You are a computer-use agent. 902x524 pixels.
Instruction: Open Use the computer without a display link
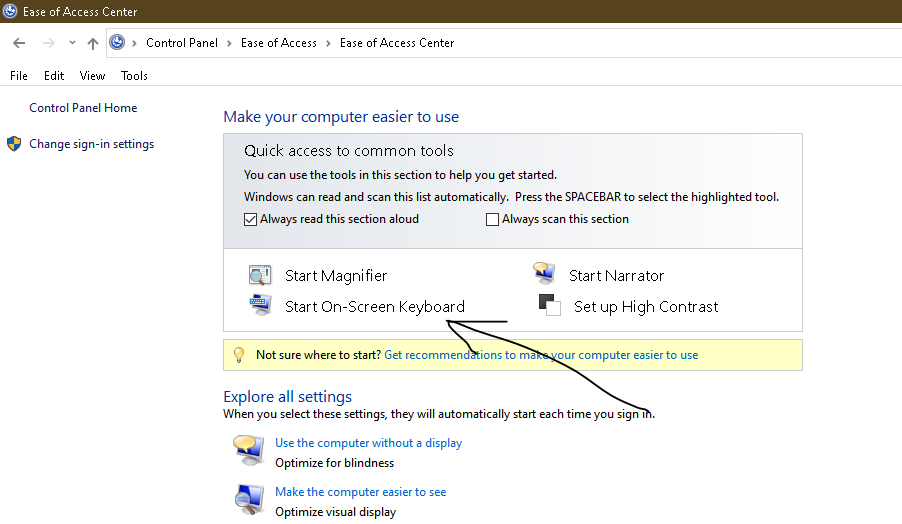coord(368,443)
